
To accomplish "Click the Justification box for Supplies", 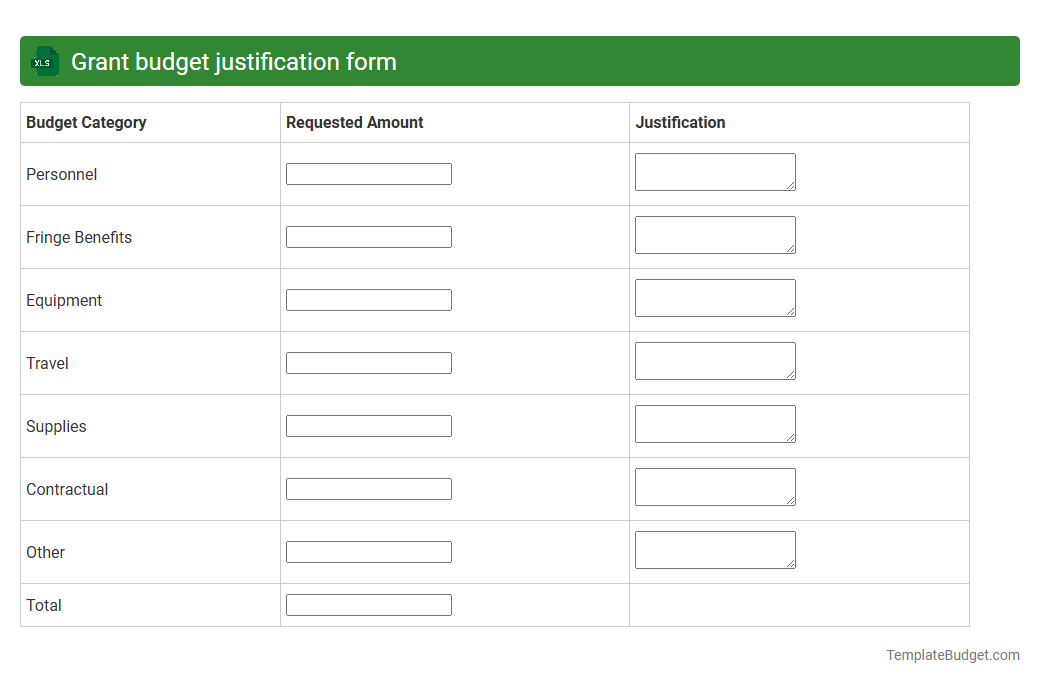I will click(x=715, y=423).
